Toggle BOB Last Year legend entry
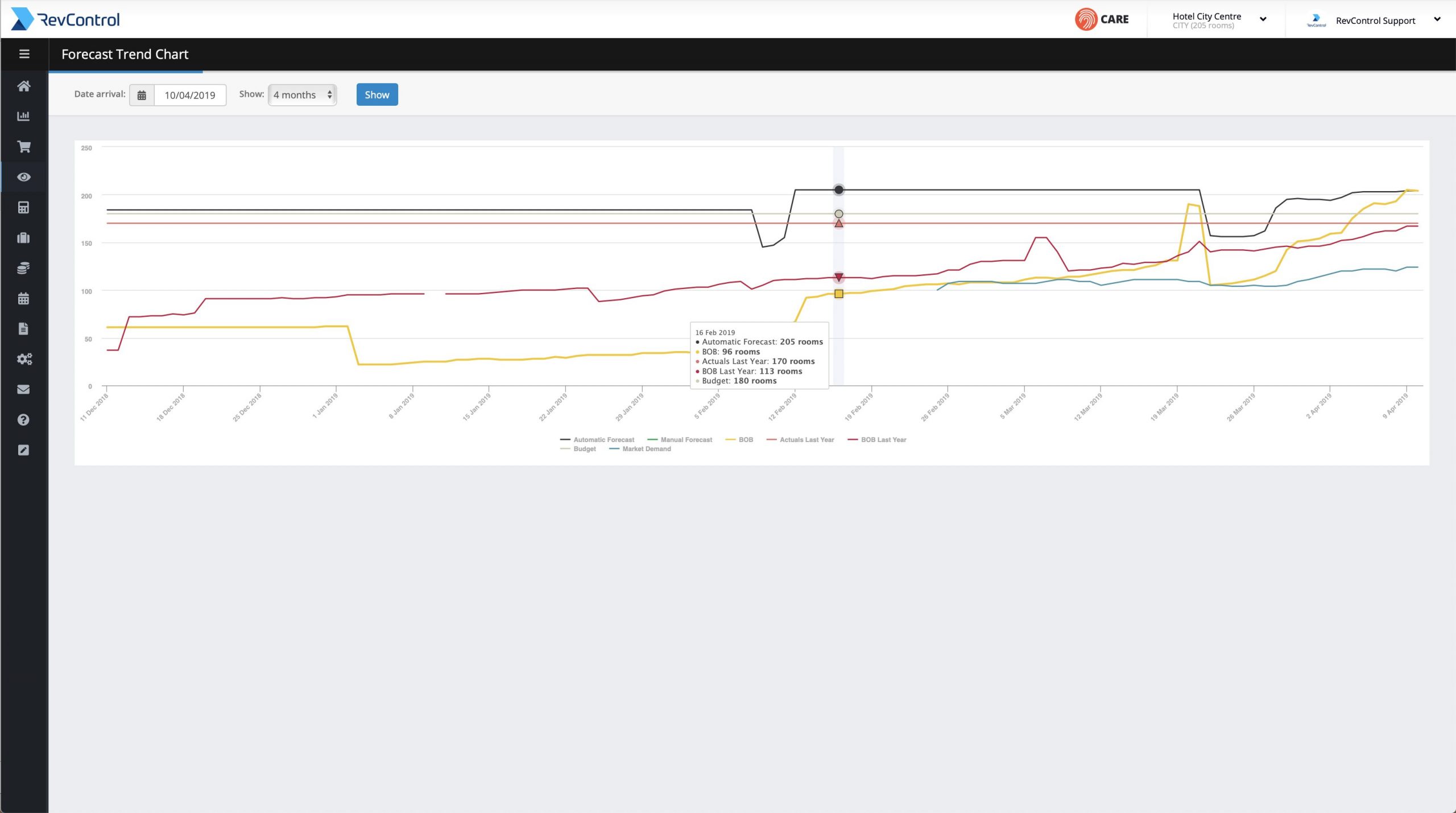 tap(877, 440)
